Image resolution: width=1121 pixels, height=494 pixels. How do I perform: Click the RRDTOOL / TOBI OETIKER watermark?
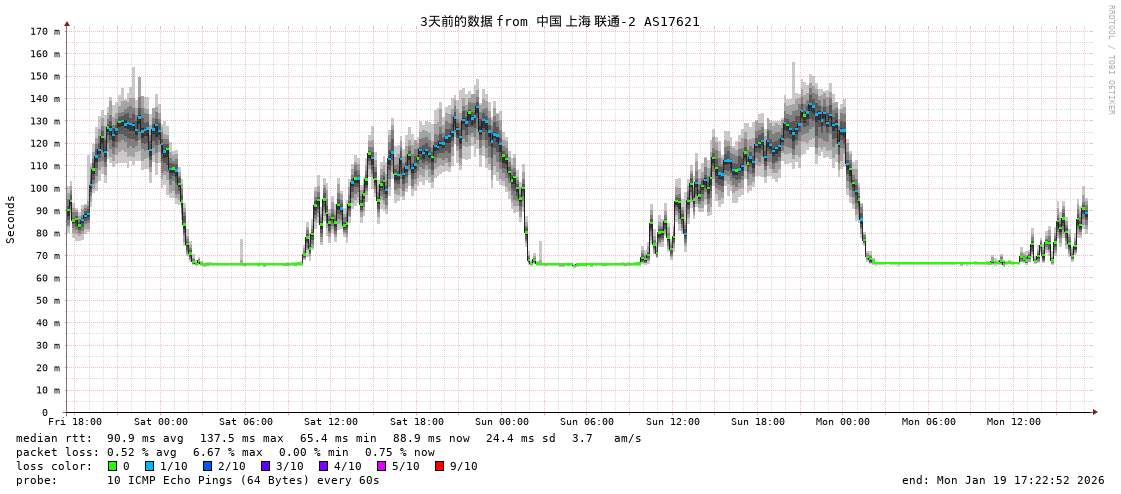1110,60
